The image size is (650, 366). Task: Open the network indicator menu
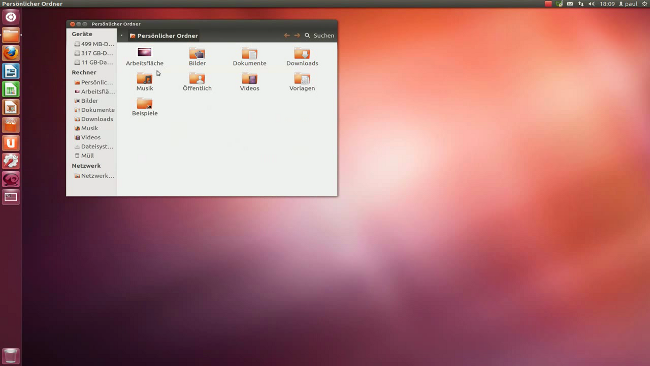581,4
